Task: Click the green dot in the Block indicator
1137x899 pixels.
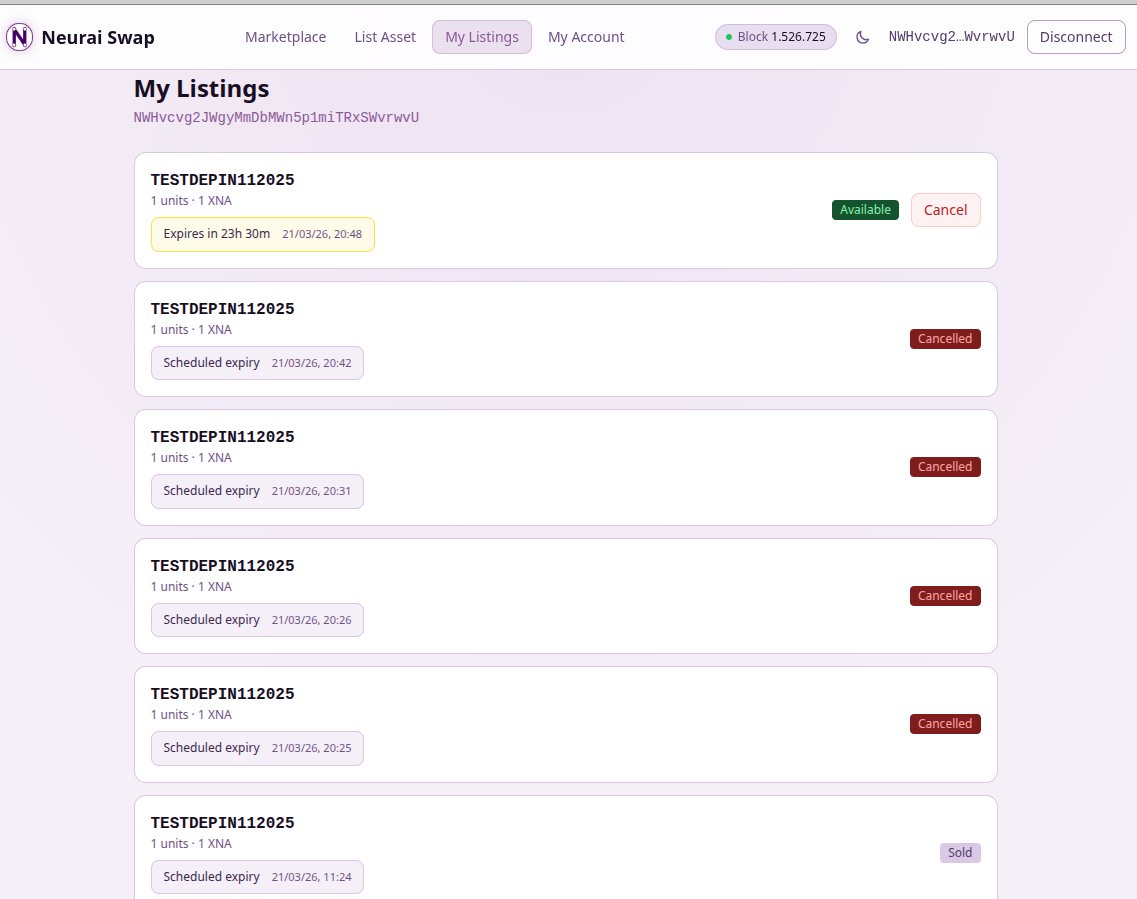Action: [x=729, y=37]
